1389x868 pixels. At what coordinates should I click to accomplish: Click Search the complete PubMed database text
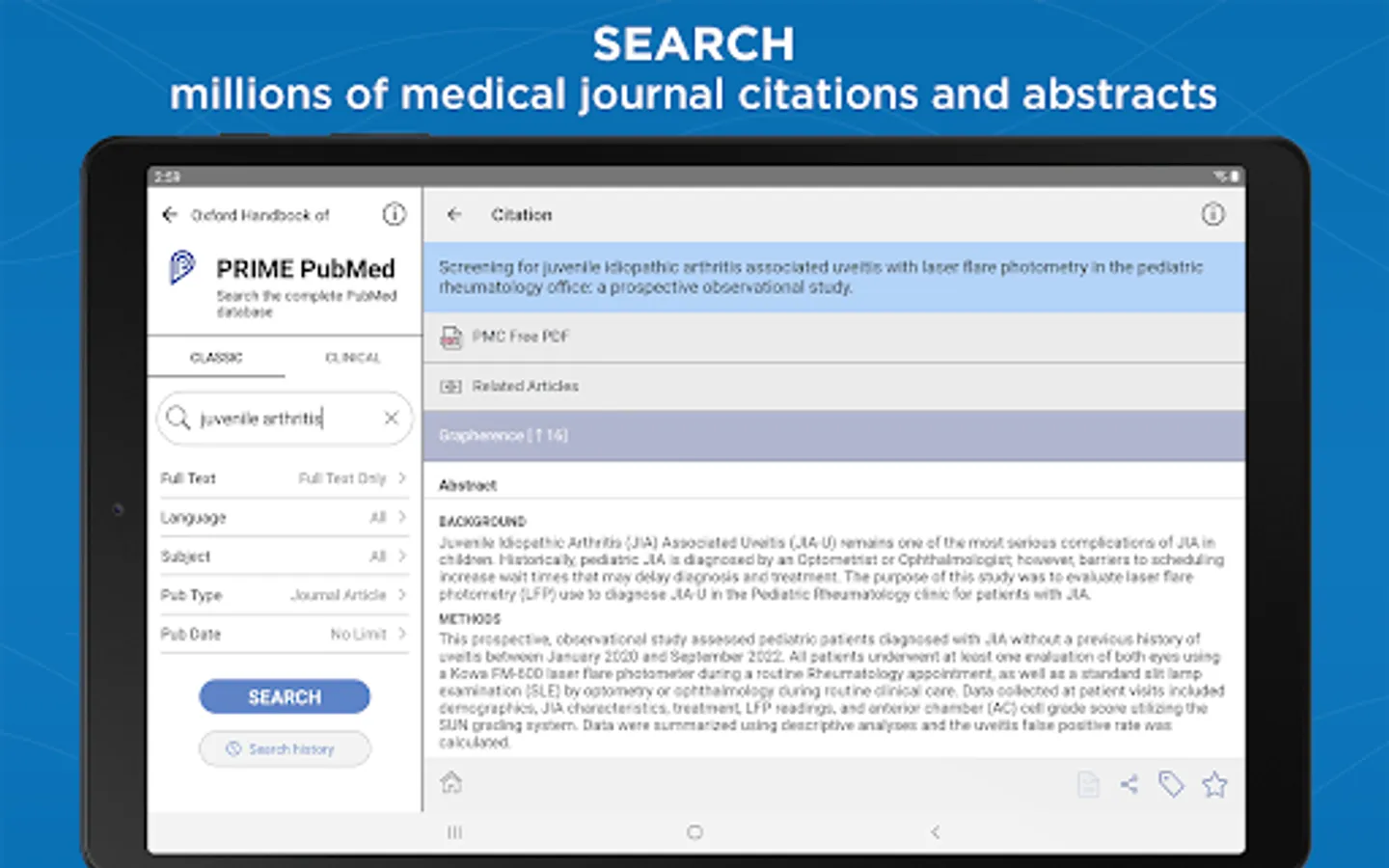[x=307, y=304]
